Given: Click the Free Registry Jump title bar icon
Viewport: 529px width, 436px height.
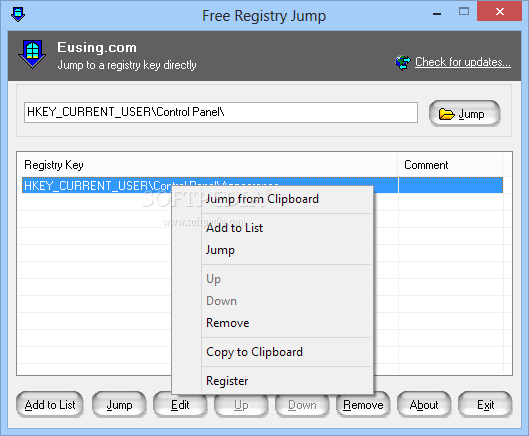Looking at the screenshot, I should pos(18,15).
